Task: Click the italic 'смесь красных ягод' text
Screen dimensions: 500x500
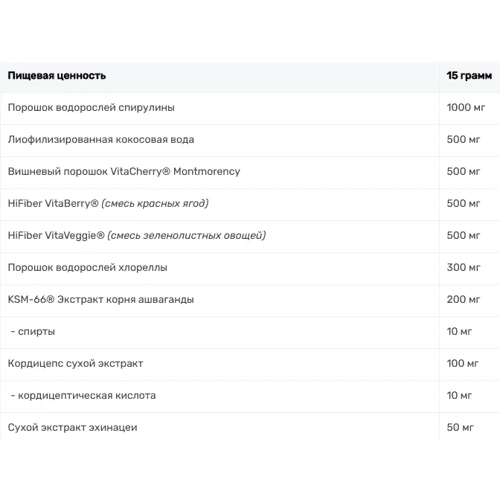Action: (x=155, y=203)
